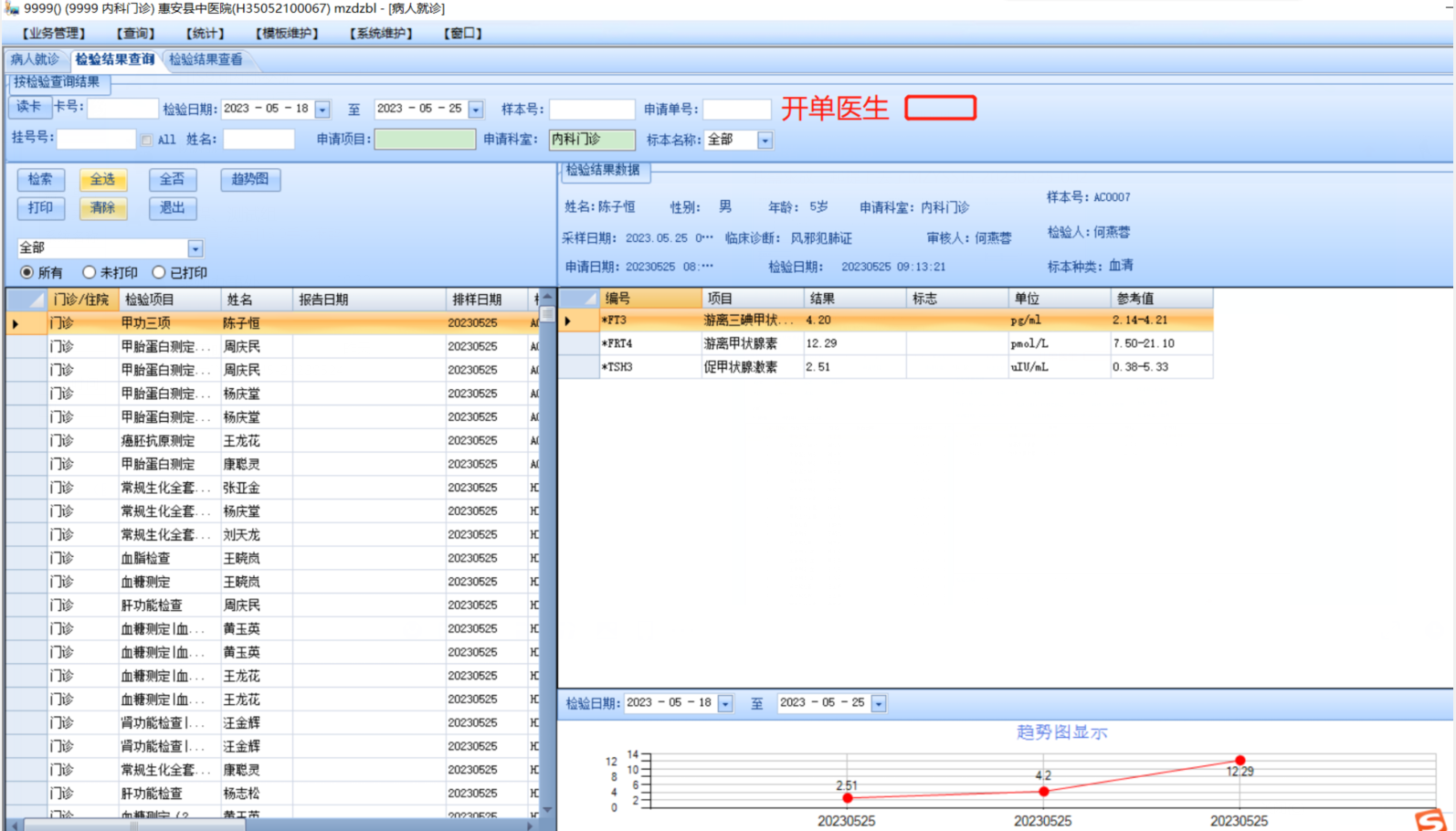Expand the 标本名称 dropdown showing 全部
The image size is (1456, 831).
pyautogui.click(x=765, y=141)
